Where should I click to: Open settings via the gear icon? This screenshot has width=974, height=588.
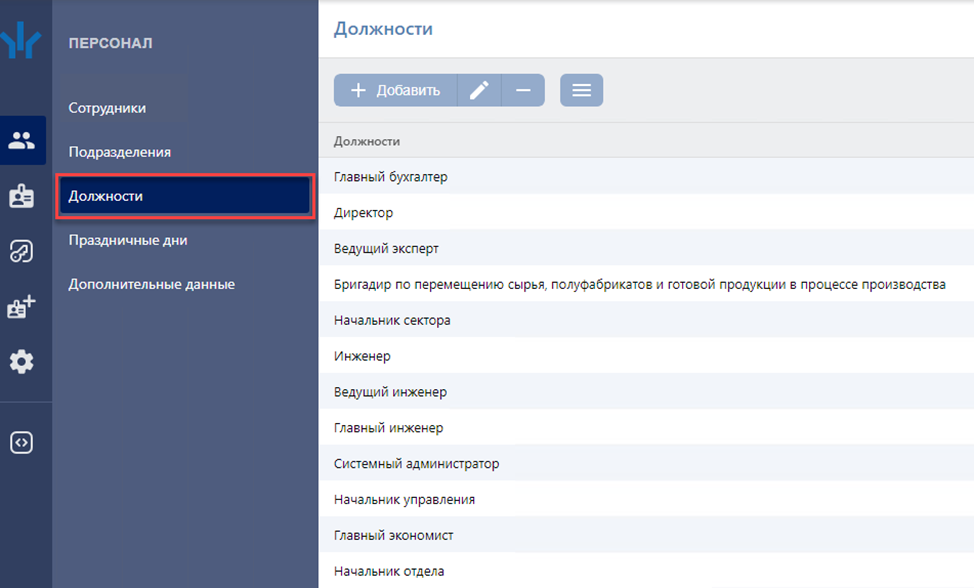coord(22,362)
